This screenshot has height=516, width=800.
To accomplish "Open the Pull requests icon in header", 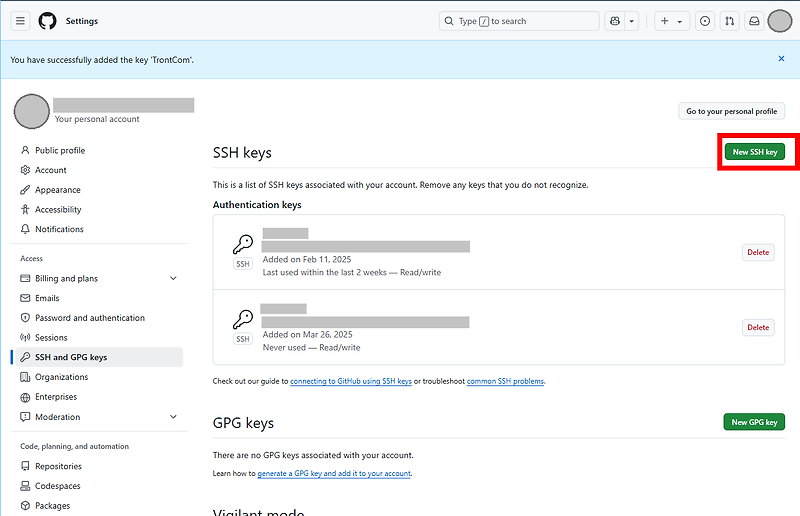I will point(730,21).
